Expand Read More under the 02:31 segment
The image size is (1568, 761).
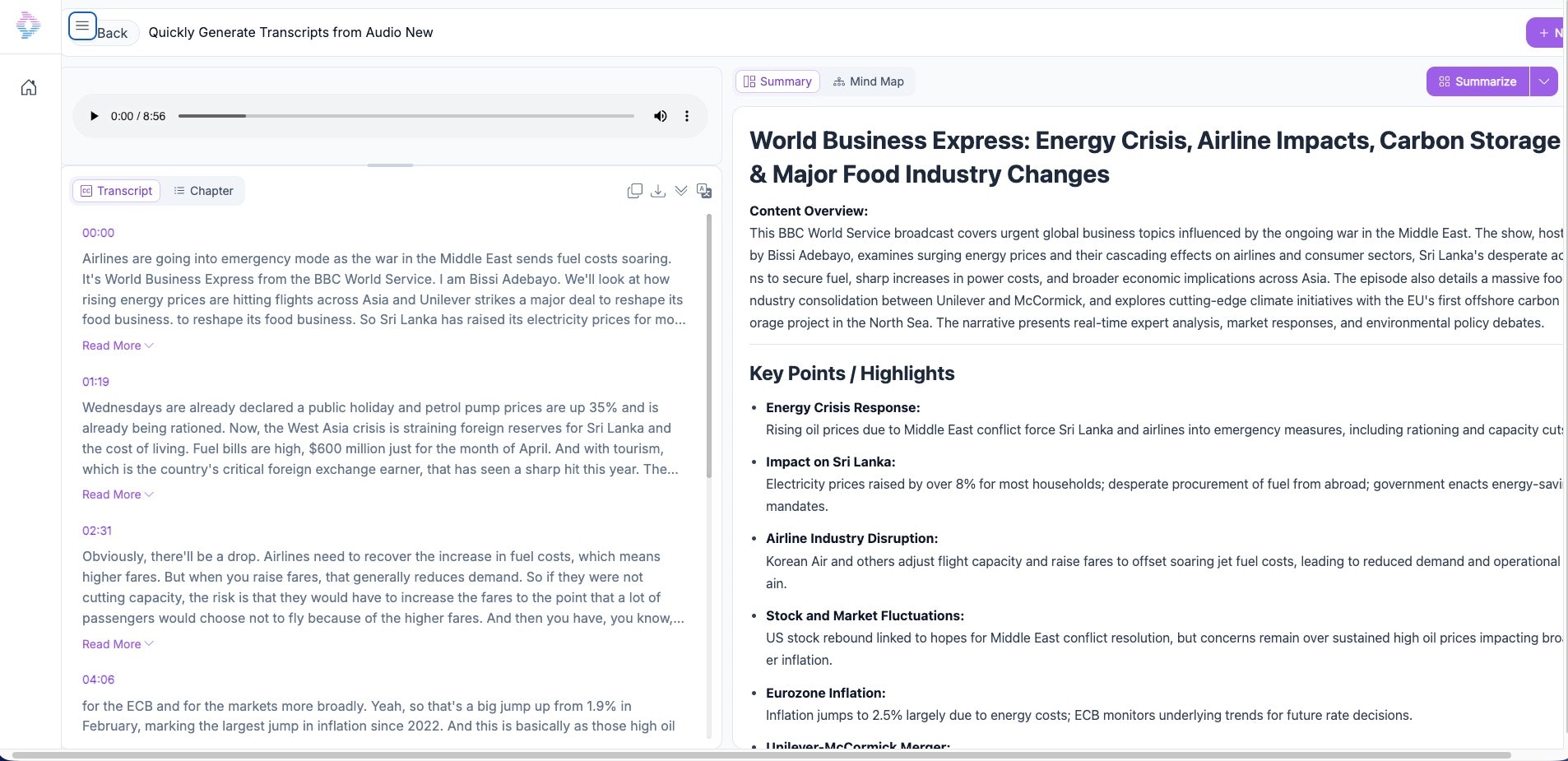[x=116, y=644]
